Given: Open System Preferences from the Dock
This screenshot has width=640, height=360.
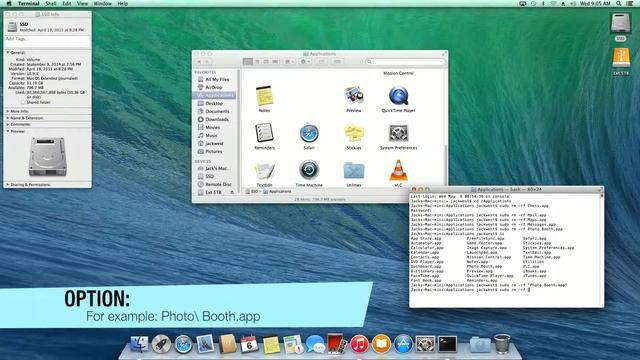Looking at the screenshot, I should point(425,344).
